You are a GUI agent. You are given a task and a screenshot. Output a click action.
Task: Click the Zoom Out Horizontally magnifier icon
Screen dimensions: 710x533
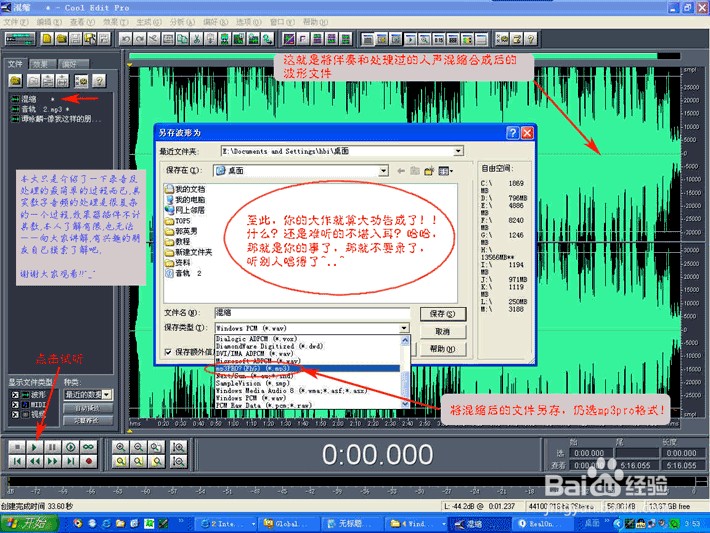[x=138, y=447]
